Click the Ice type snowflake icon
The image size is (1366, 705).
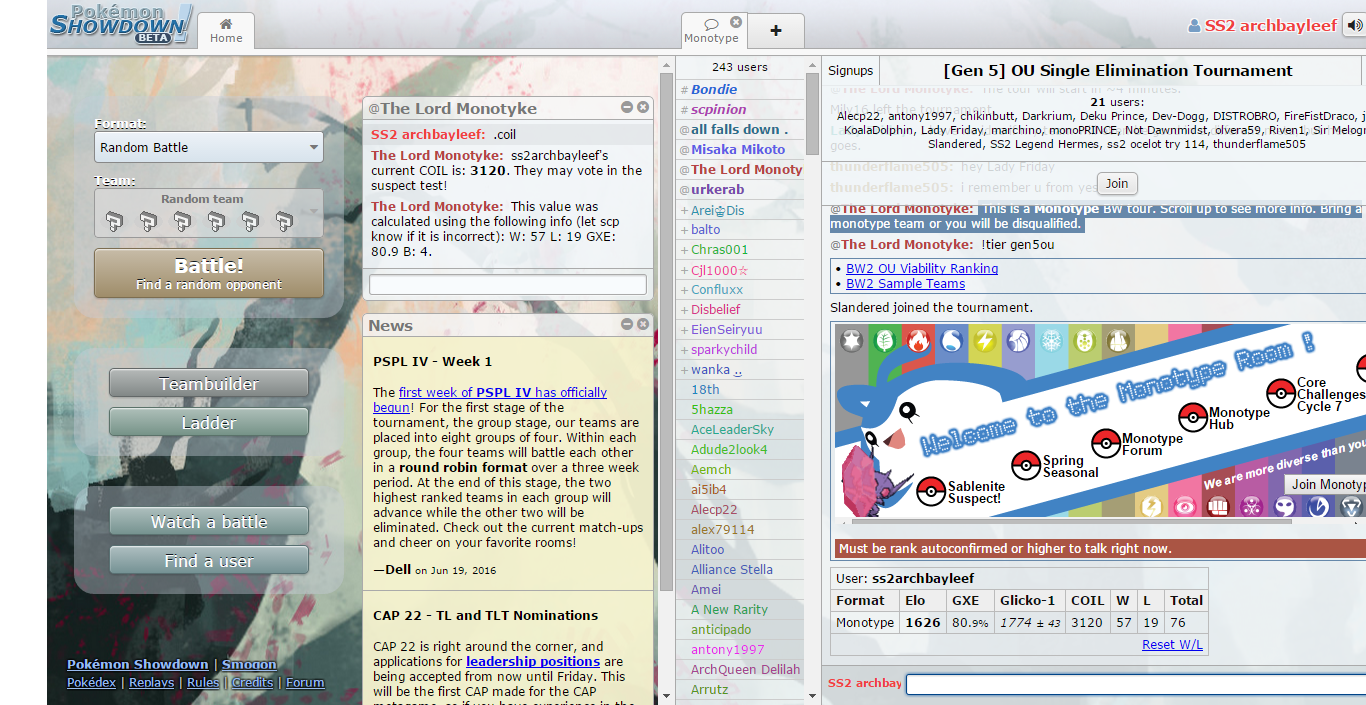(1051, 341)
